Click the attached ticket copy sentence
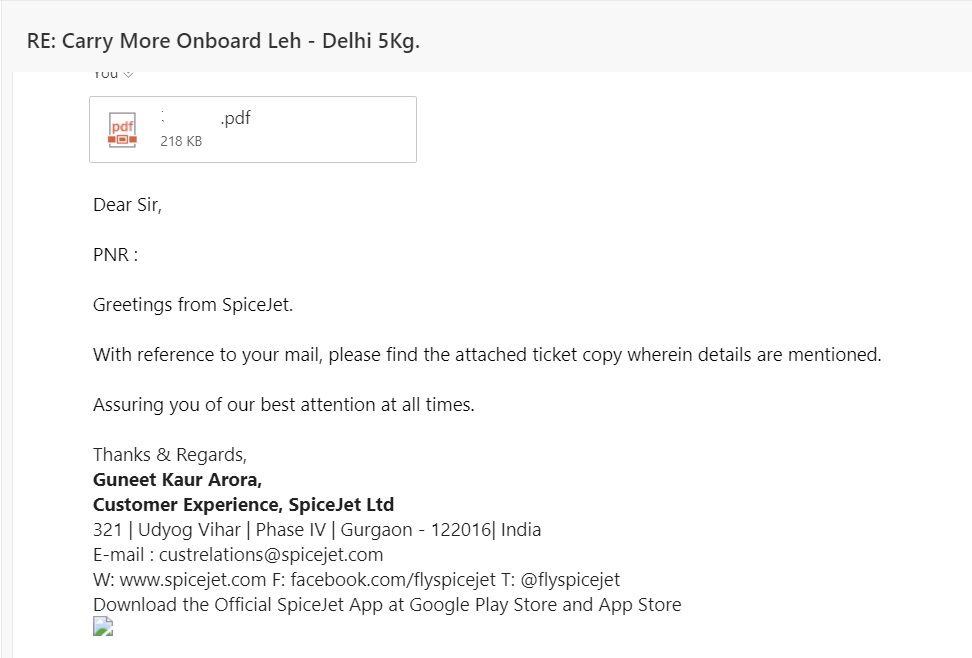 pyautogui.click(x=487, y=355)
